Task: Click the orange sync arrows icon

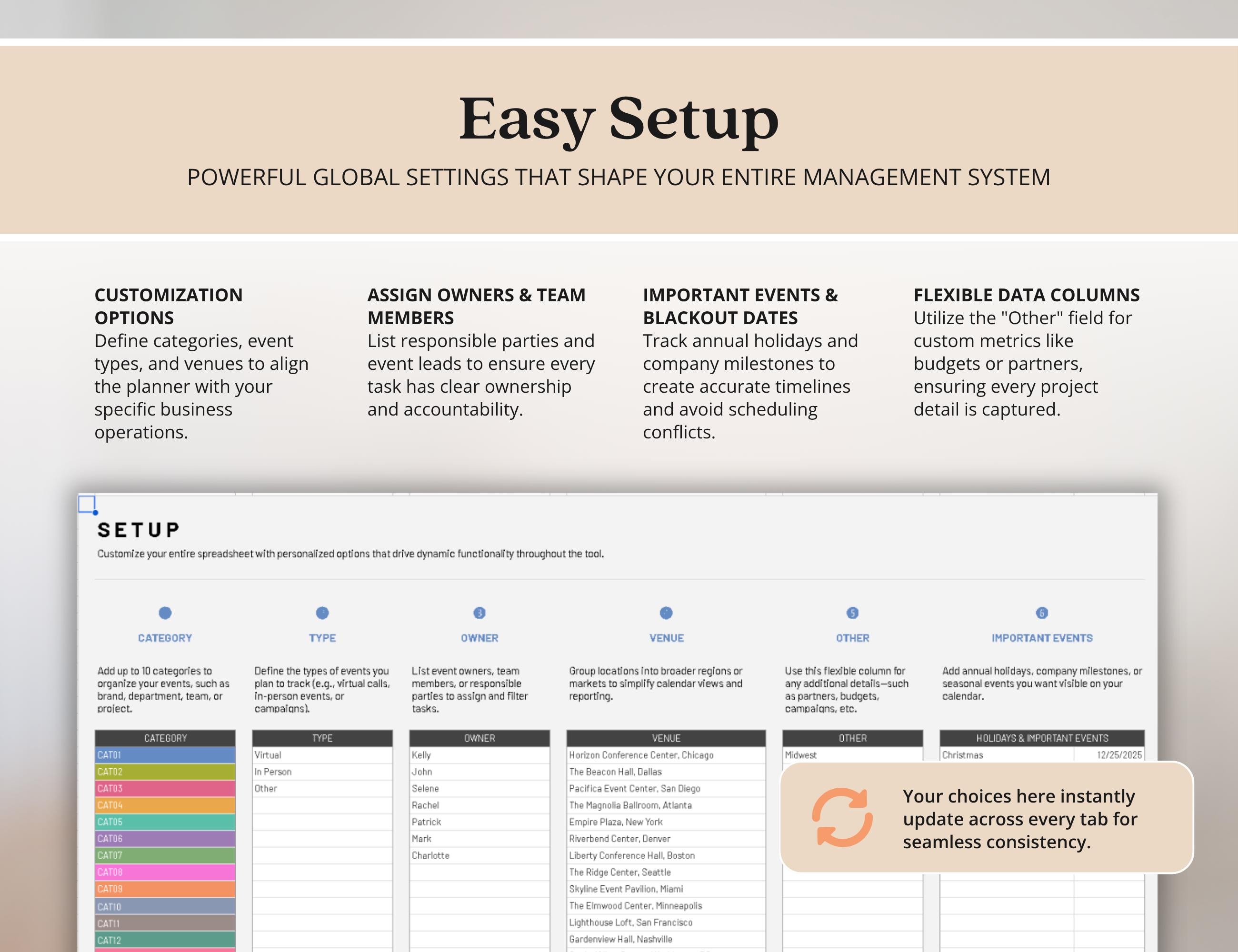Action: click(x=842, y=818)
